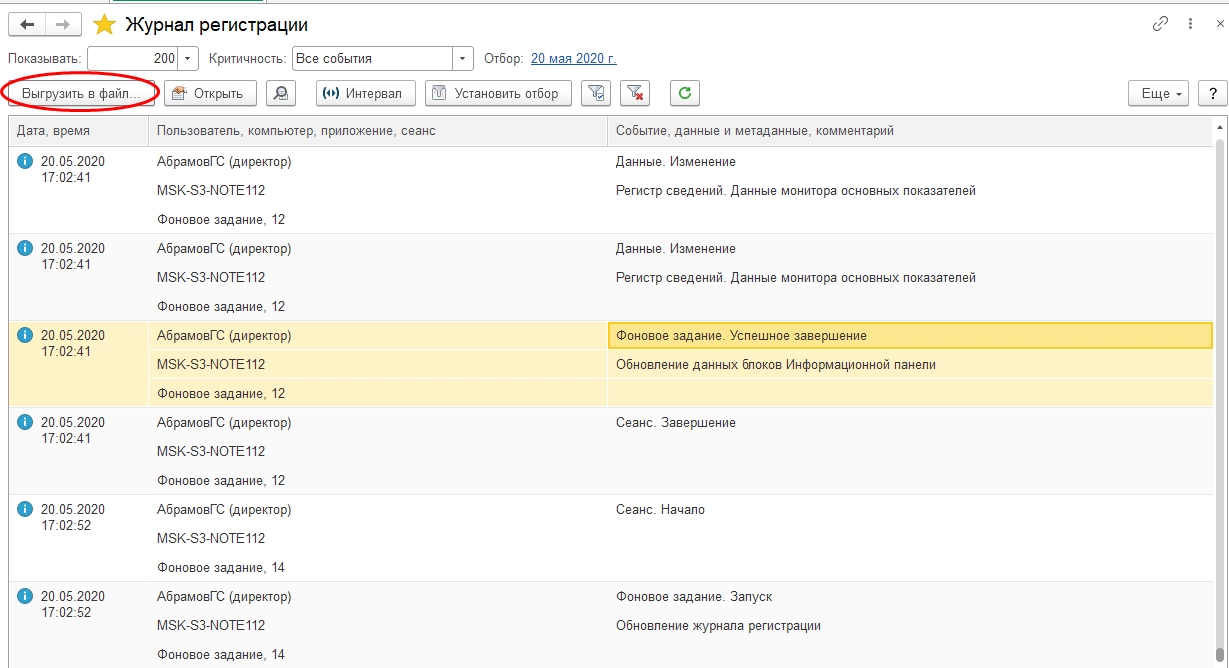
Task: Click the Установить отбор button
Action: click(x=498, y=93)
